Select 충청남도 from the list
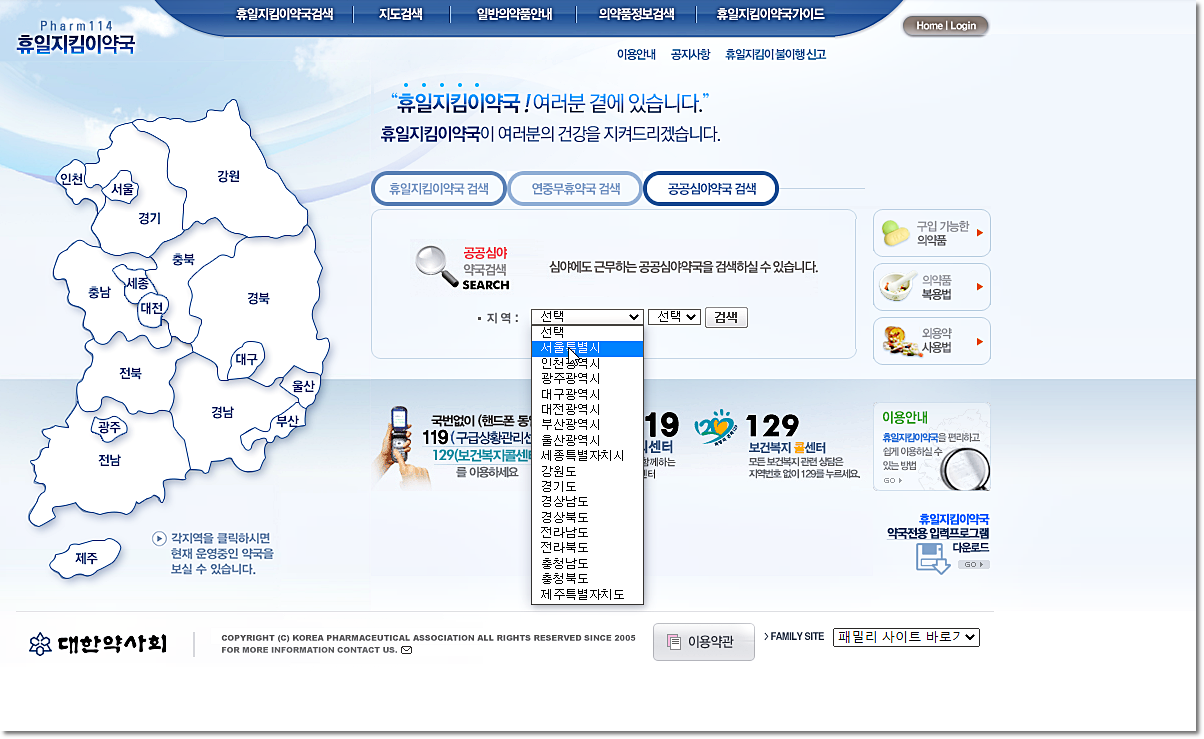Image resolution: width=1204 pixels, height=739 pixels. coord(587,563)
